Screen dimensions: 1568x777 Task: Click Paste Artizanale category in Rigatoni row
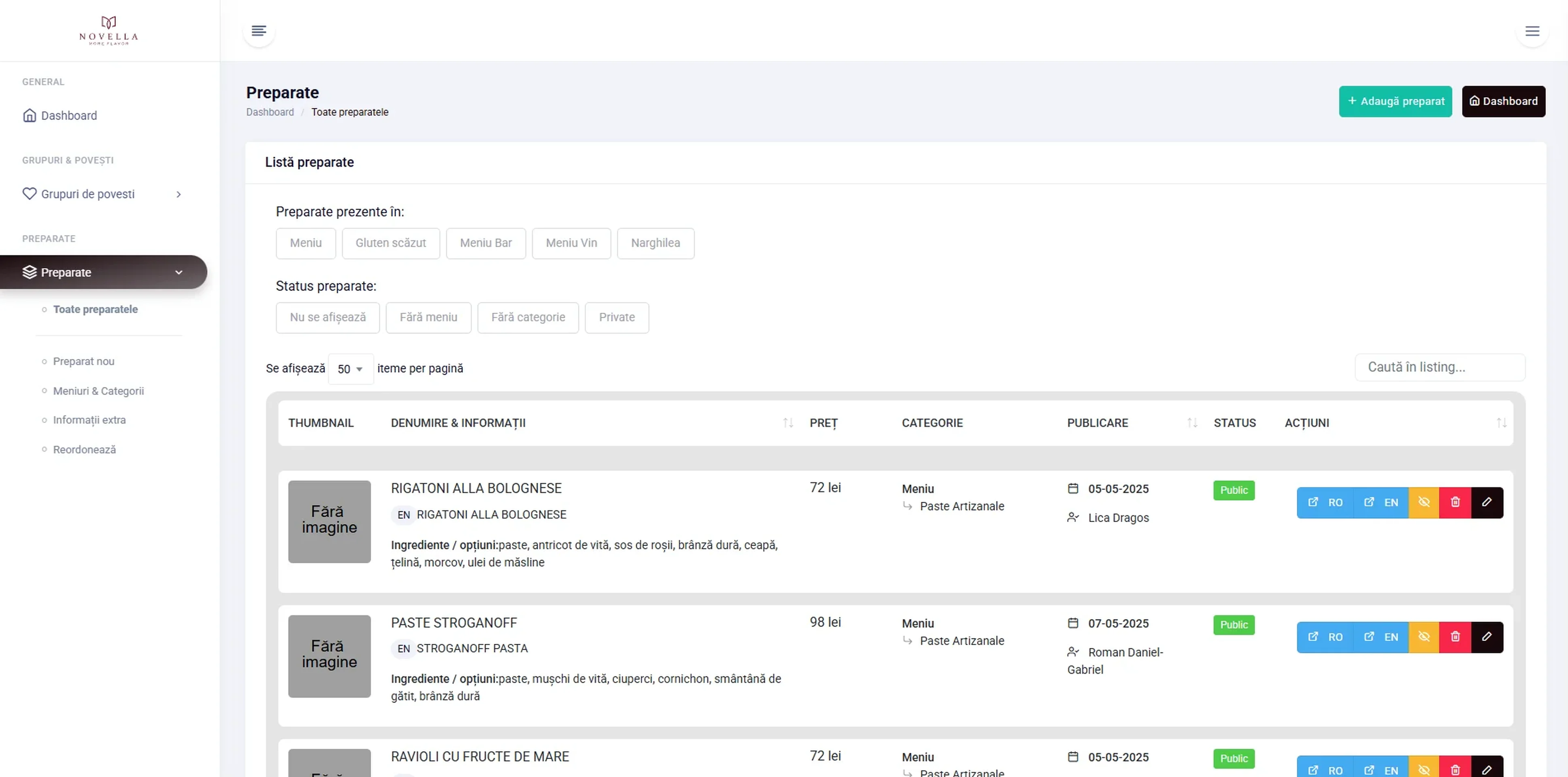pos(962,506)
